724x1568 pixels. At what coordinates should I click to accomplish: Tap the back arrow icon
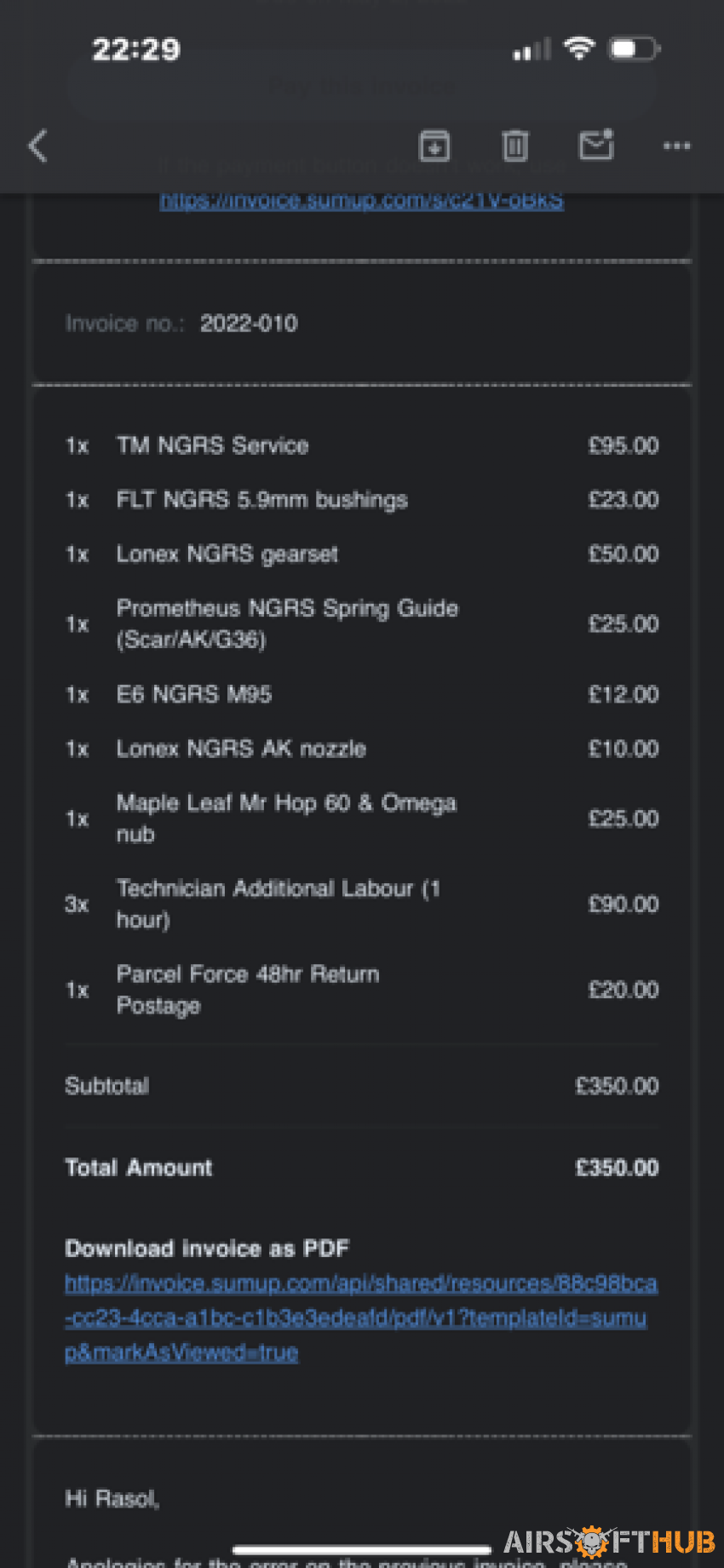[38, 146]
